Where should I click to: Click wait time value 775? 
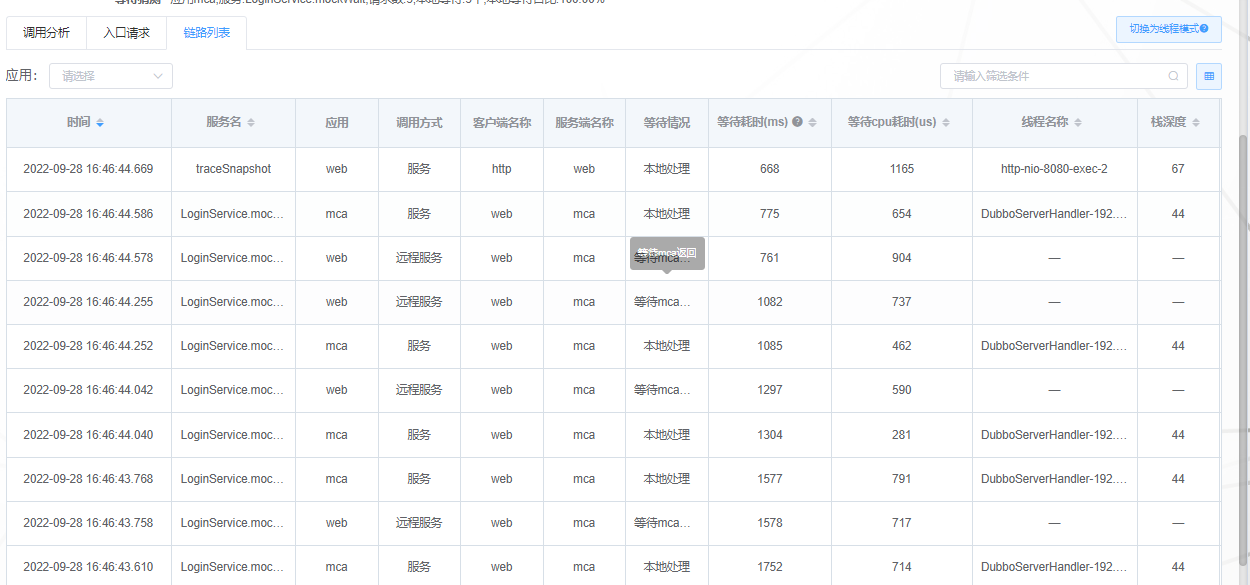point(770,214)
